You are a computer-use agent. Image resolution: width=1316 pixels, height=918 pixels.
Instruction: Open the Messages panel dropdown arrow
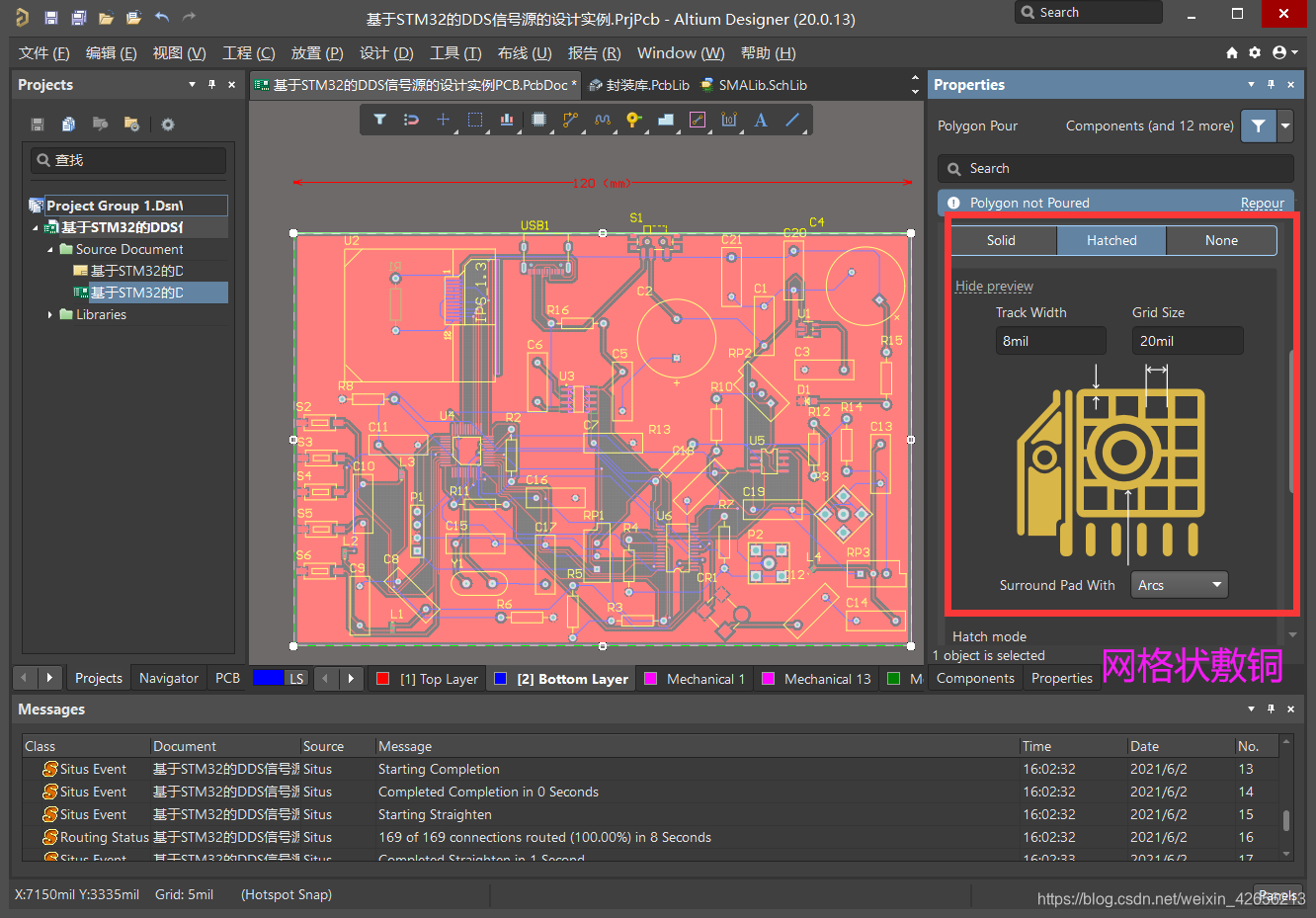1251,709
